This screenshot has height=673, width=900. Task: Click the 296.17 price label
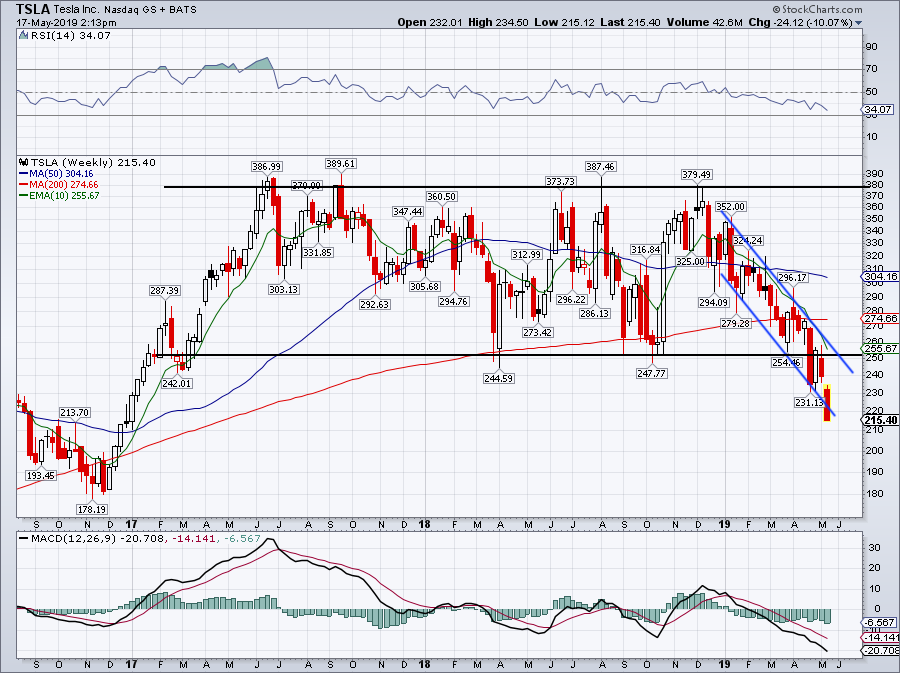[792, 277]
